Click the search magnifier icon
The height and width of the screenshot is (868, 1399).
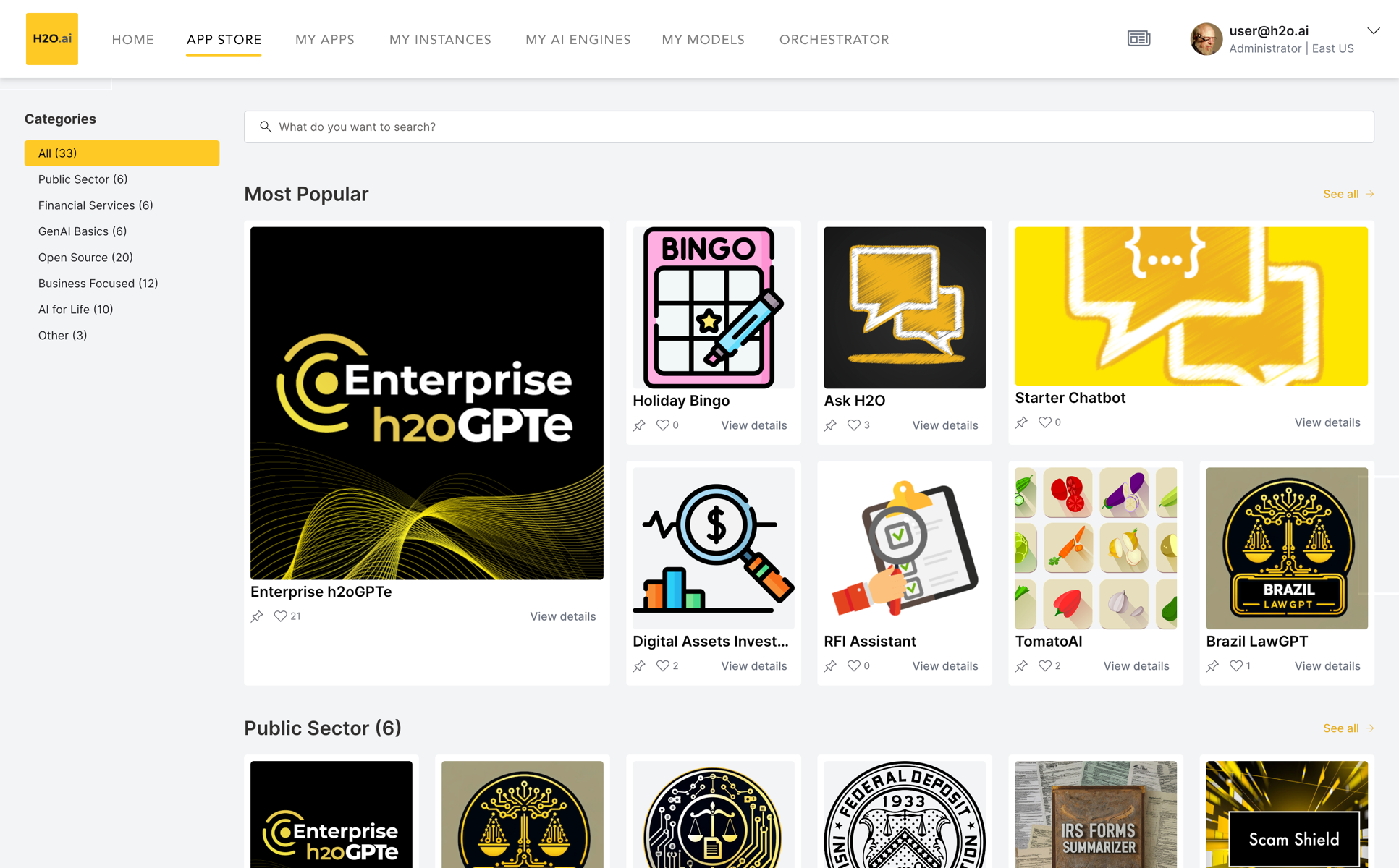tap(266, 127)
